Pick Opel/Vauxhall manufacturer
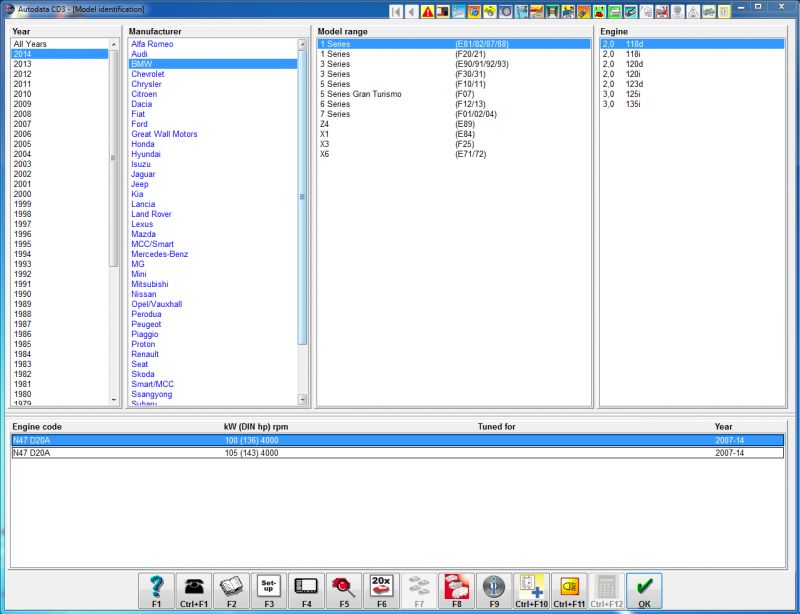This screenshot has height=614, width=800. (157, 304)
